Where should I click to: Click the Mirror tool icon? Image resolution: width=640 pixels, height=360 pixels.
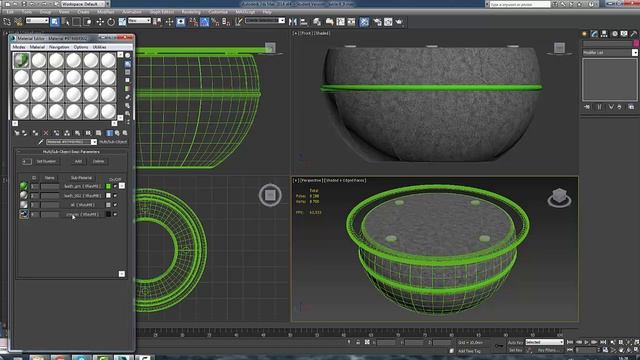pos(293,22)
